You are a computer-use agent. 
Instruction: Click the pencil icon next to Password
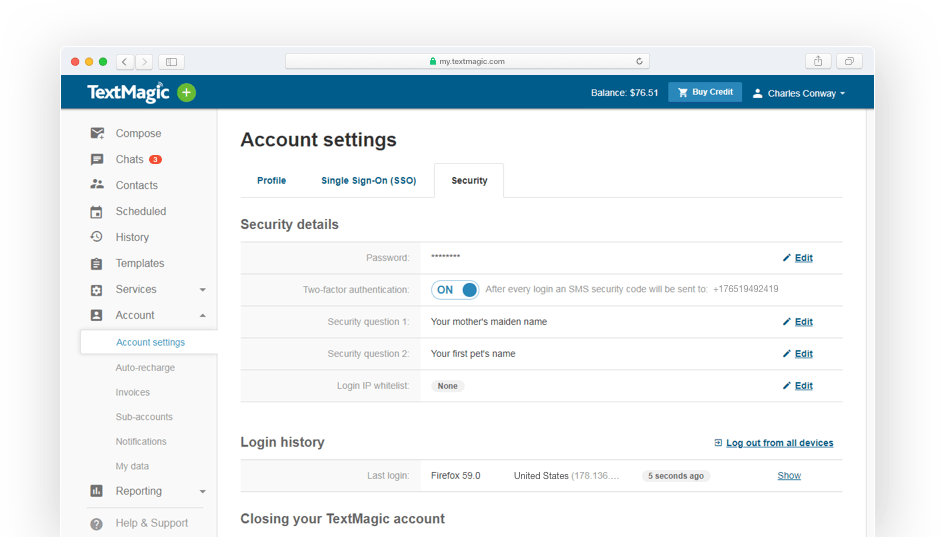point(787,258)
